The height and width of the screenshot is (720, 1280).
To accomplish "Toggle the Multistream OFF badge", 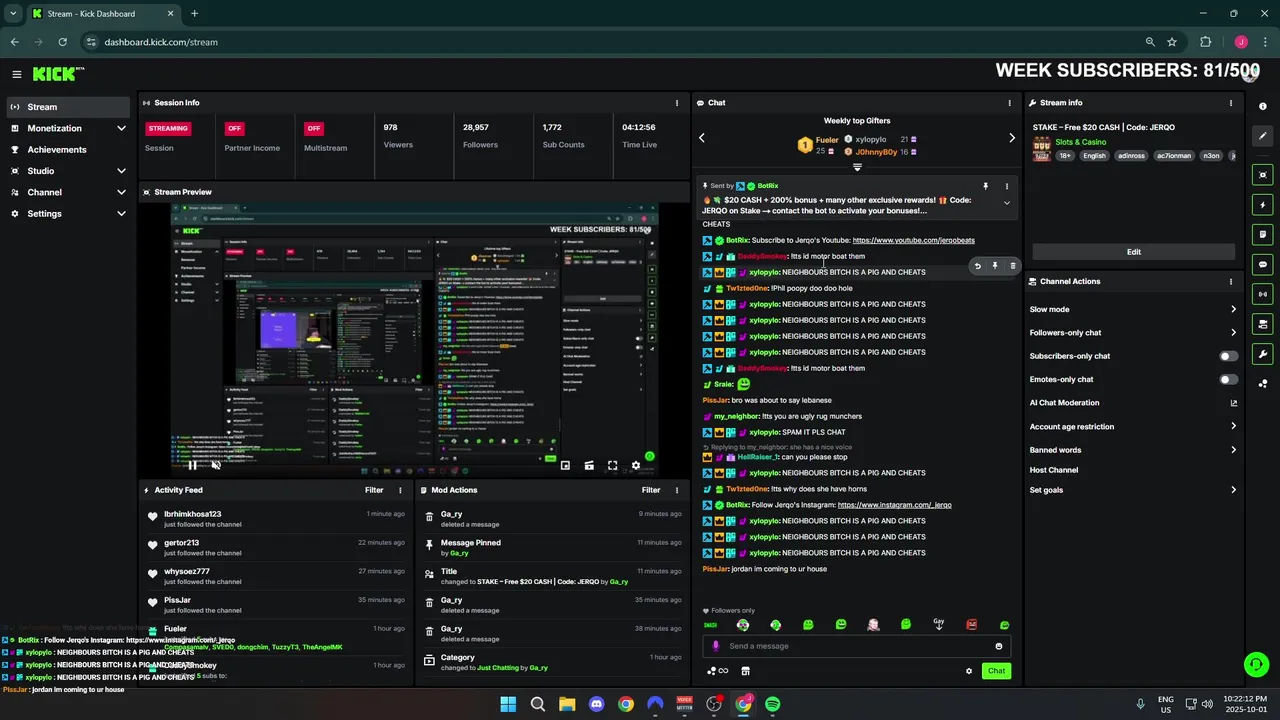I will [314, 128].
